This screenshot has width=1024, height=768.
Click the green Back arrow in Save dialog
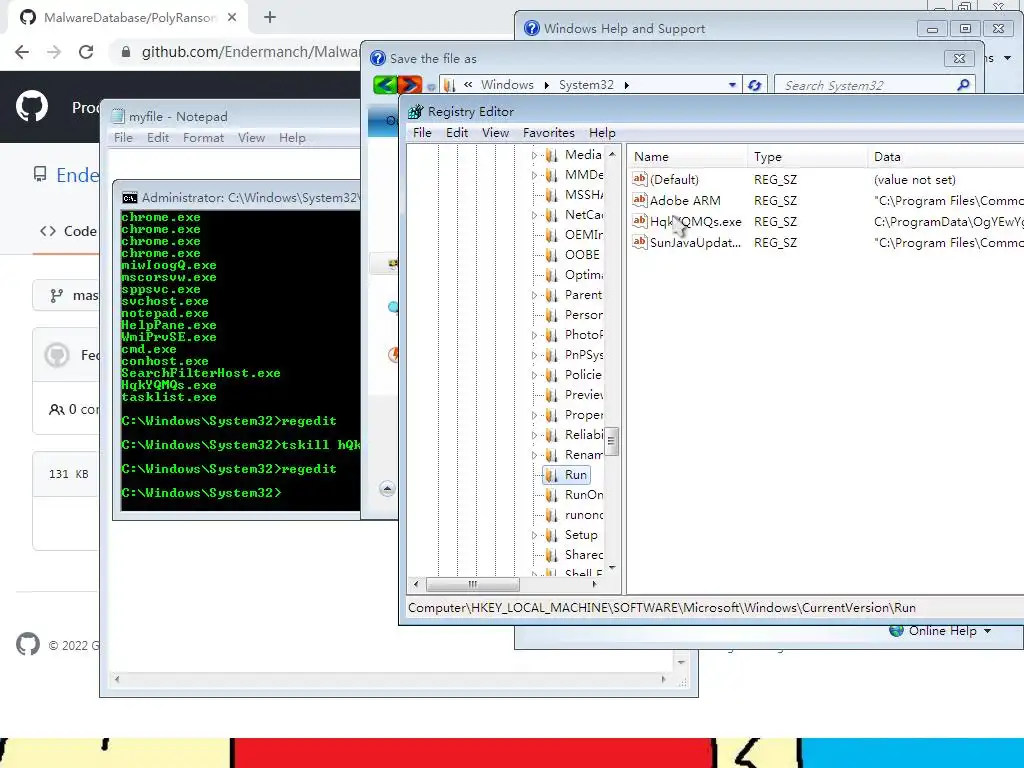385,85
